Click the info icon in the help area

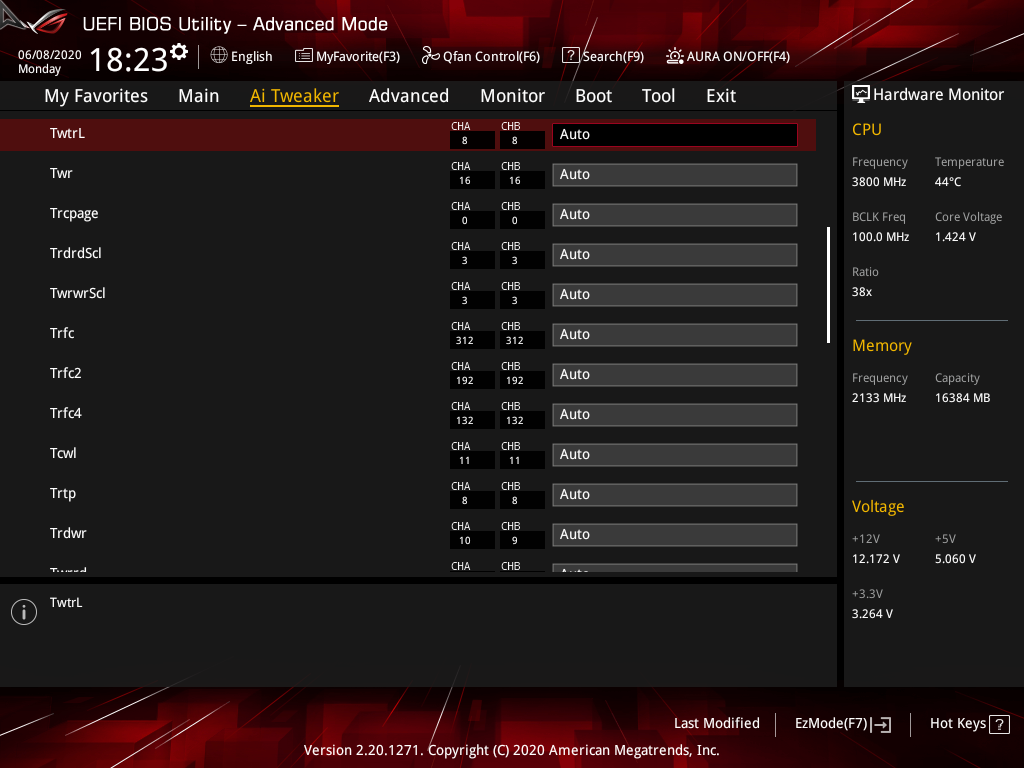pyautogui.click(x=24, y=612)
